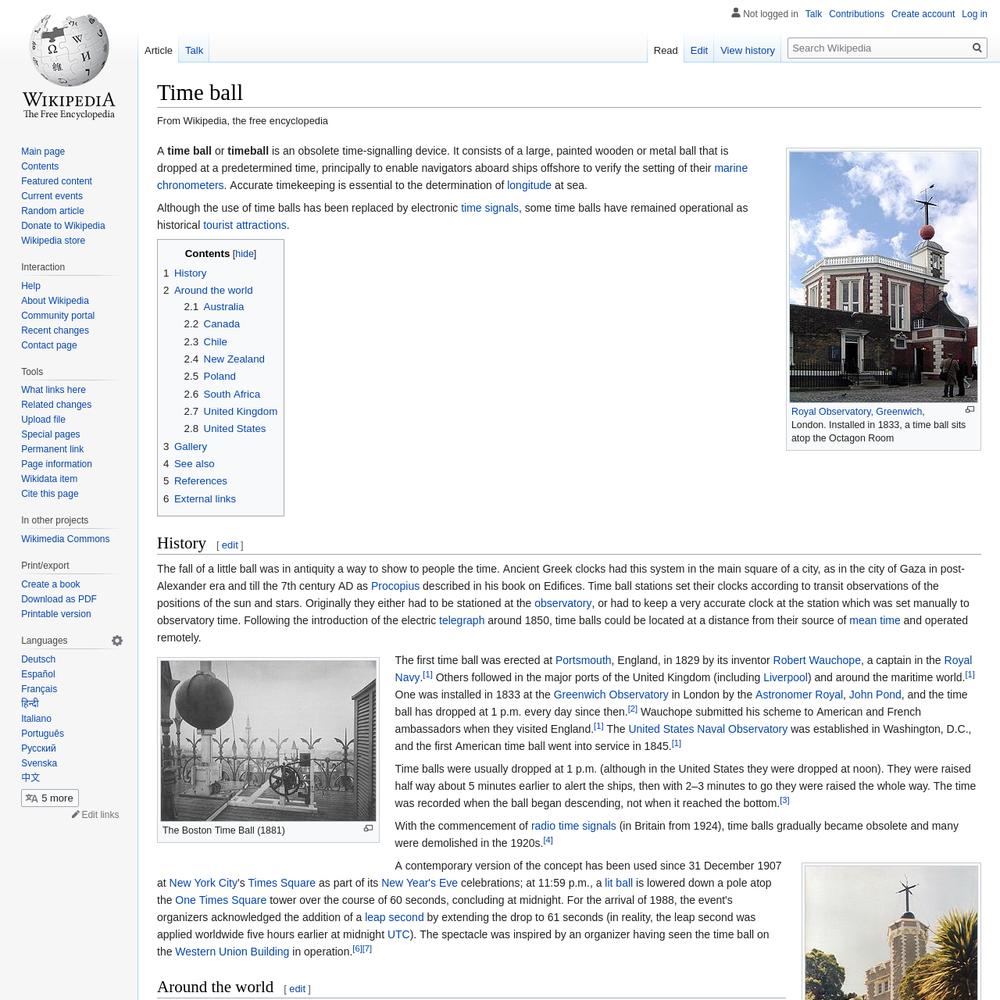
Task: Open a Random article
Action: click(x=52, y=210)
